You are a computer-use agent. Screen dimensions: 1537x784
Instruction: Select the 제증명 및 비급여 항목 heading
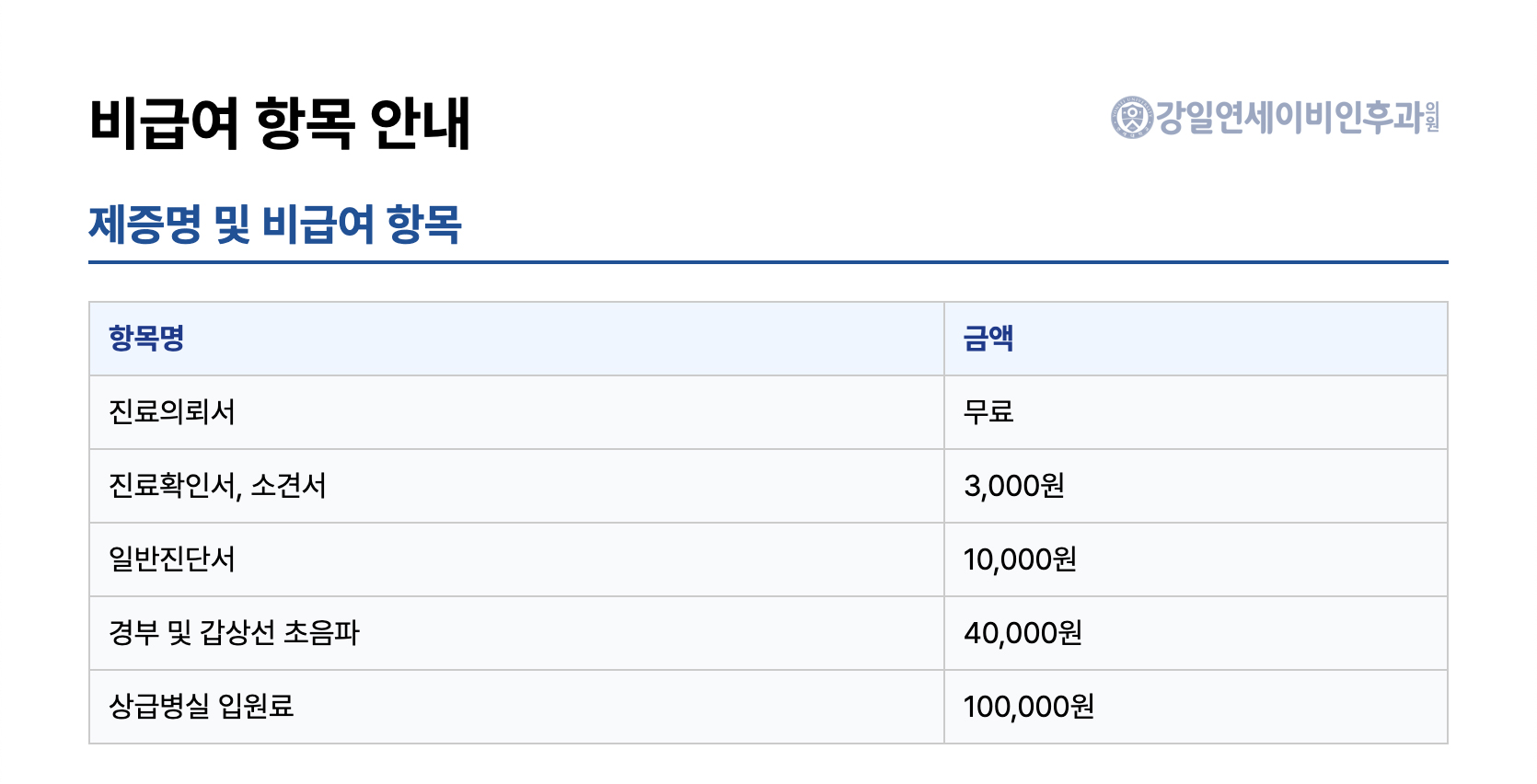click(275, 225)
